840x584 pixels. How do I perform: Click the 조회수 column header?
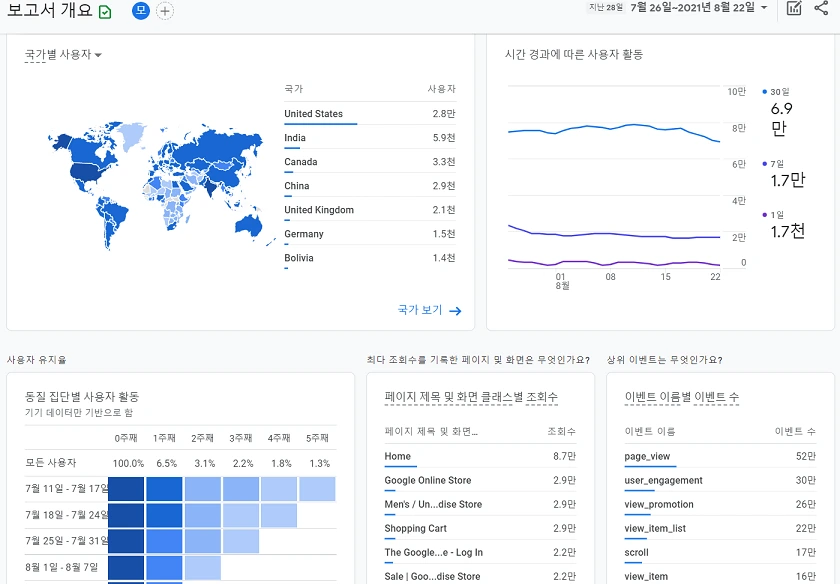click(561, 431)
